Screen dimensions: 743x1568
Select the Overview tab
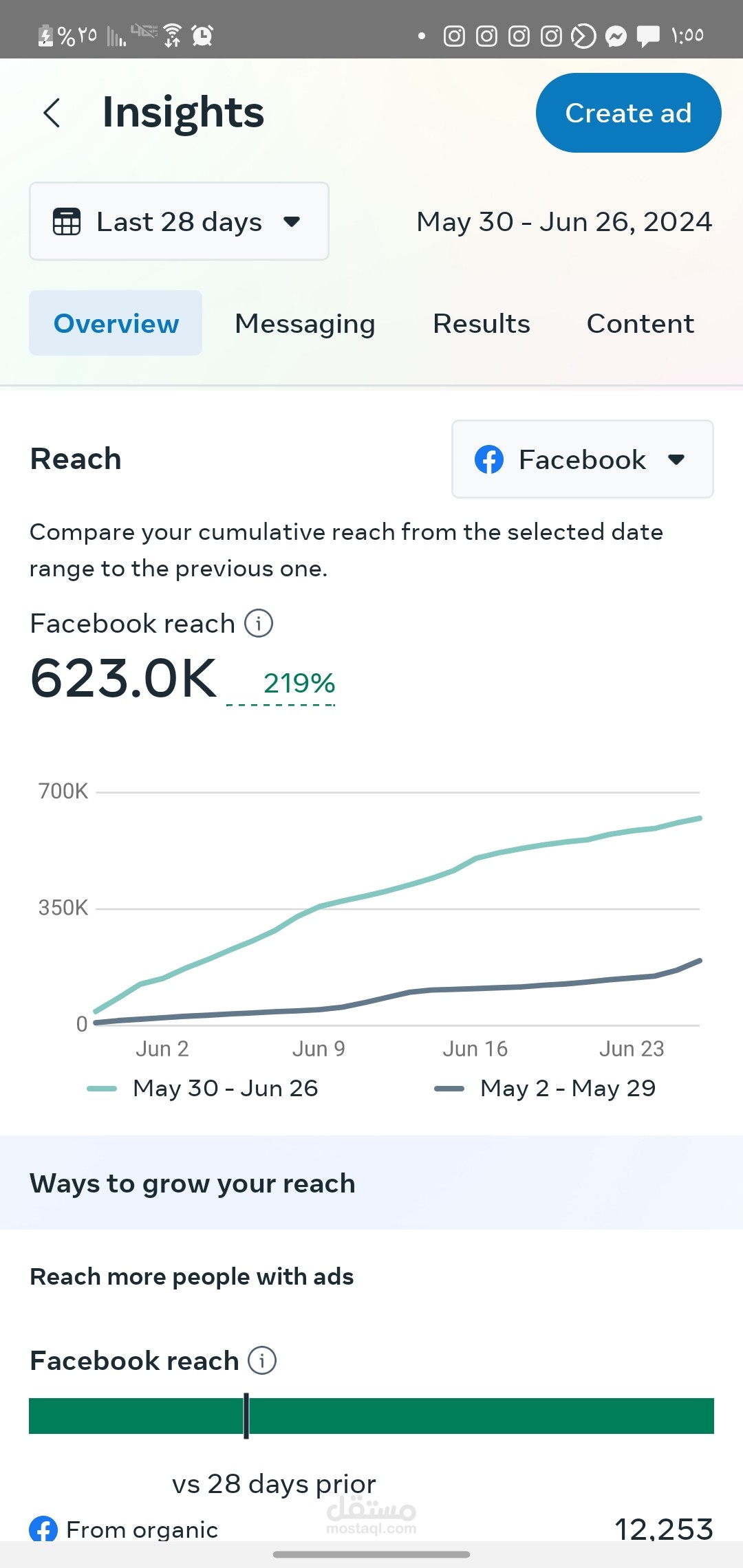[x=116, y=323]
